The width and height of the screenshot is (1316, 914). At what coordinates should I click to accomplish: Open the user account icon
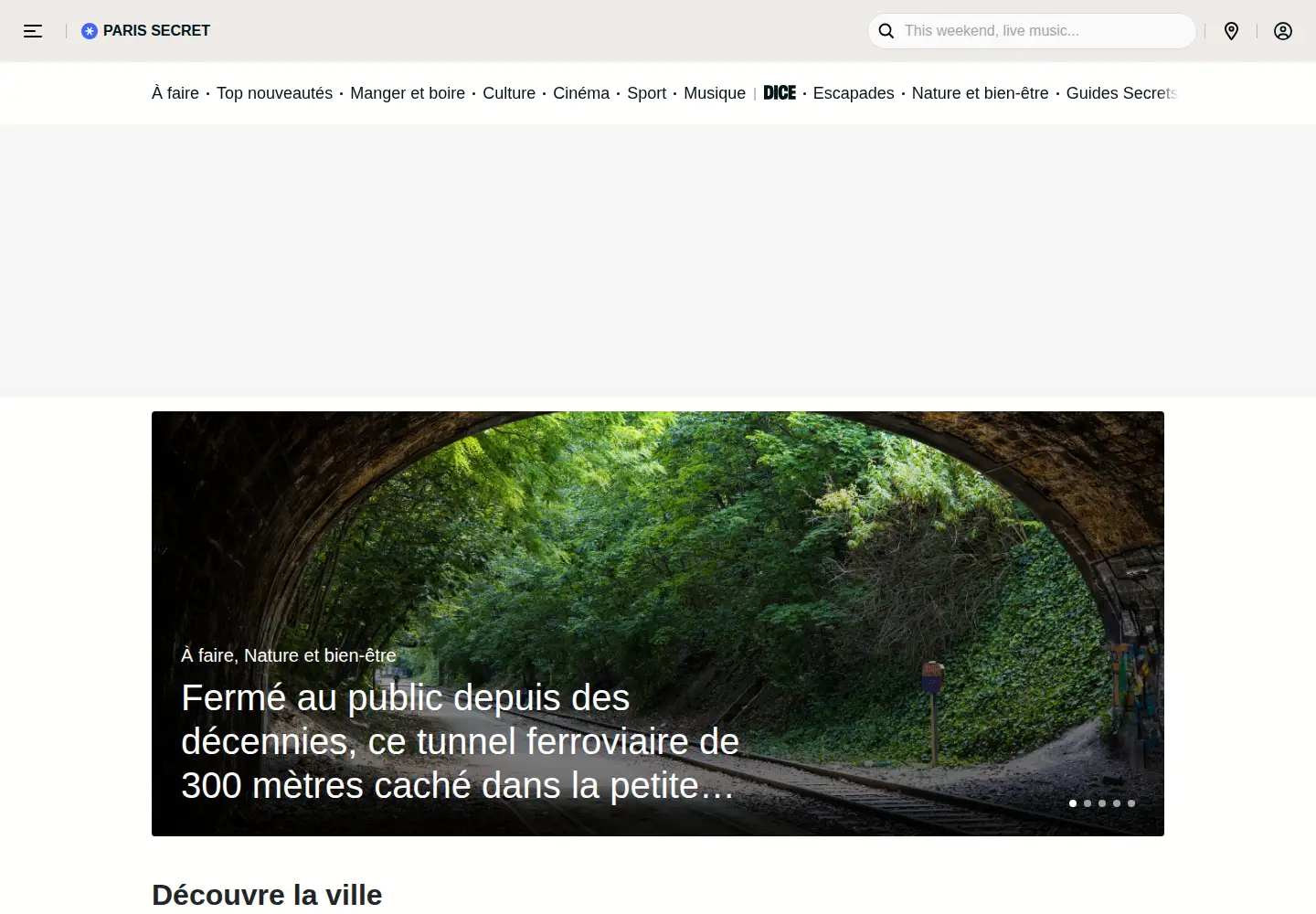1283,31
